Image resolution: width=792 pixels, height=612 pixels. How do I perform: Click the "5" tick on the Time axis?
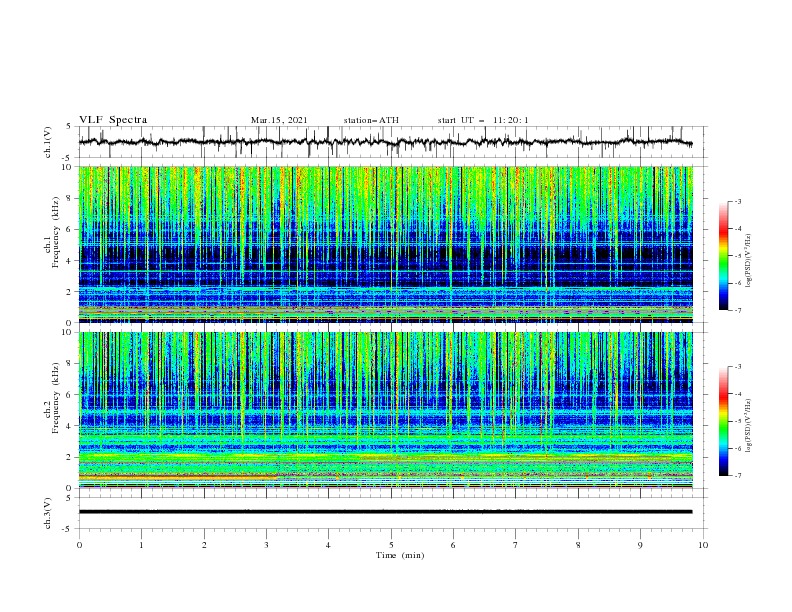click(391, 545)
